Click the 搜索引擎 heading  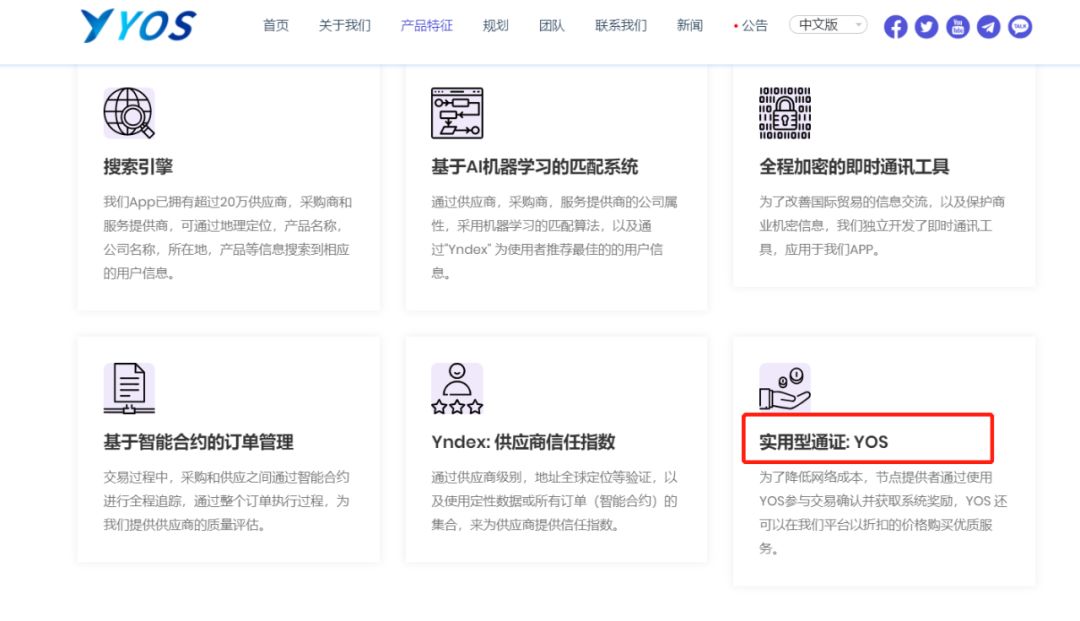138,167
